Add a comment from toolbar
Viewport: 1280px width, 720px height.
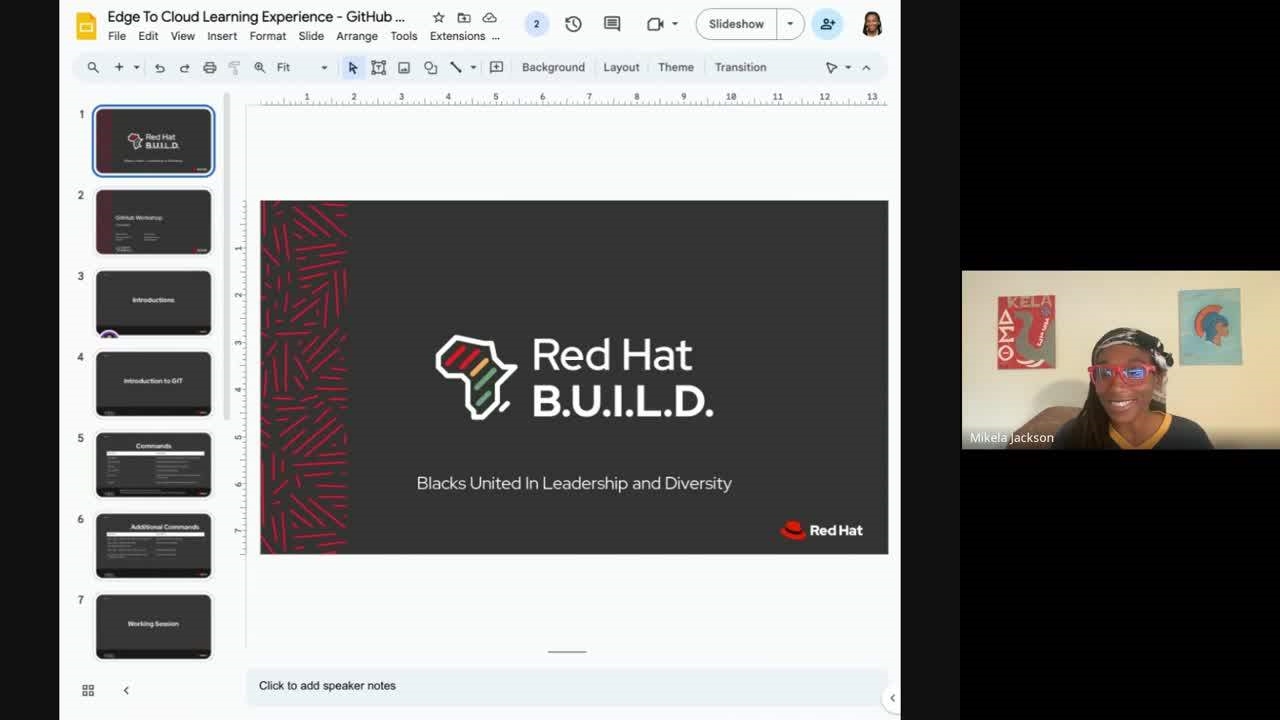pos(496,67)
